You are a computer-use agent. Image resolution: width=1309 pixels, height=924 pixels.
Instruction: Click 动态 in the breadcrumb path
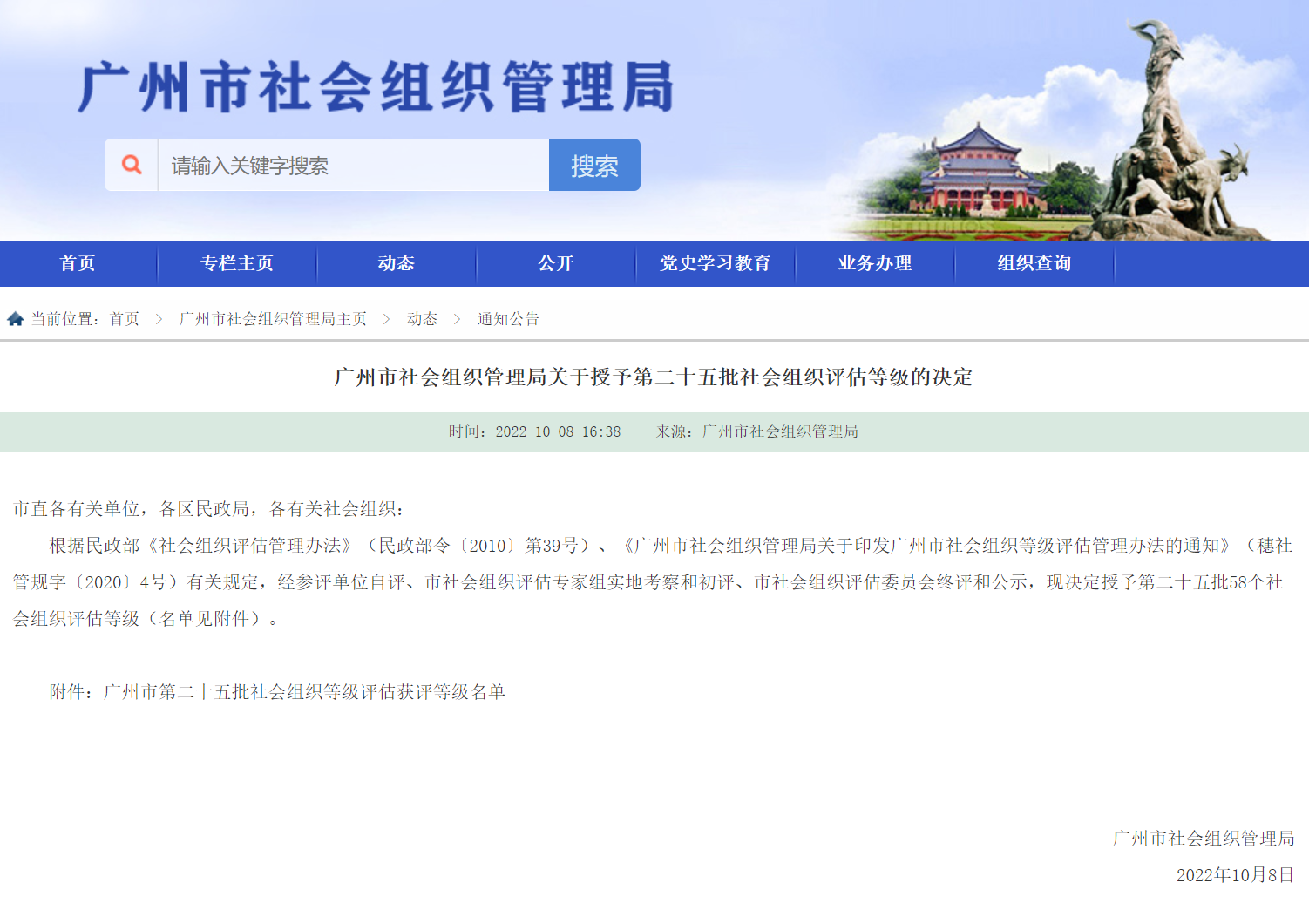pyautogui.click(x=422, y=318)
